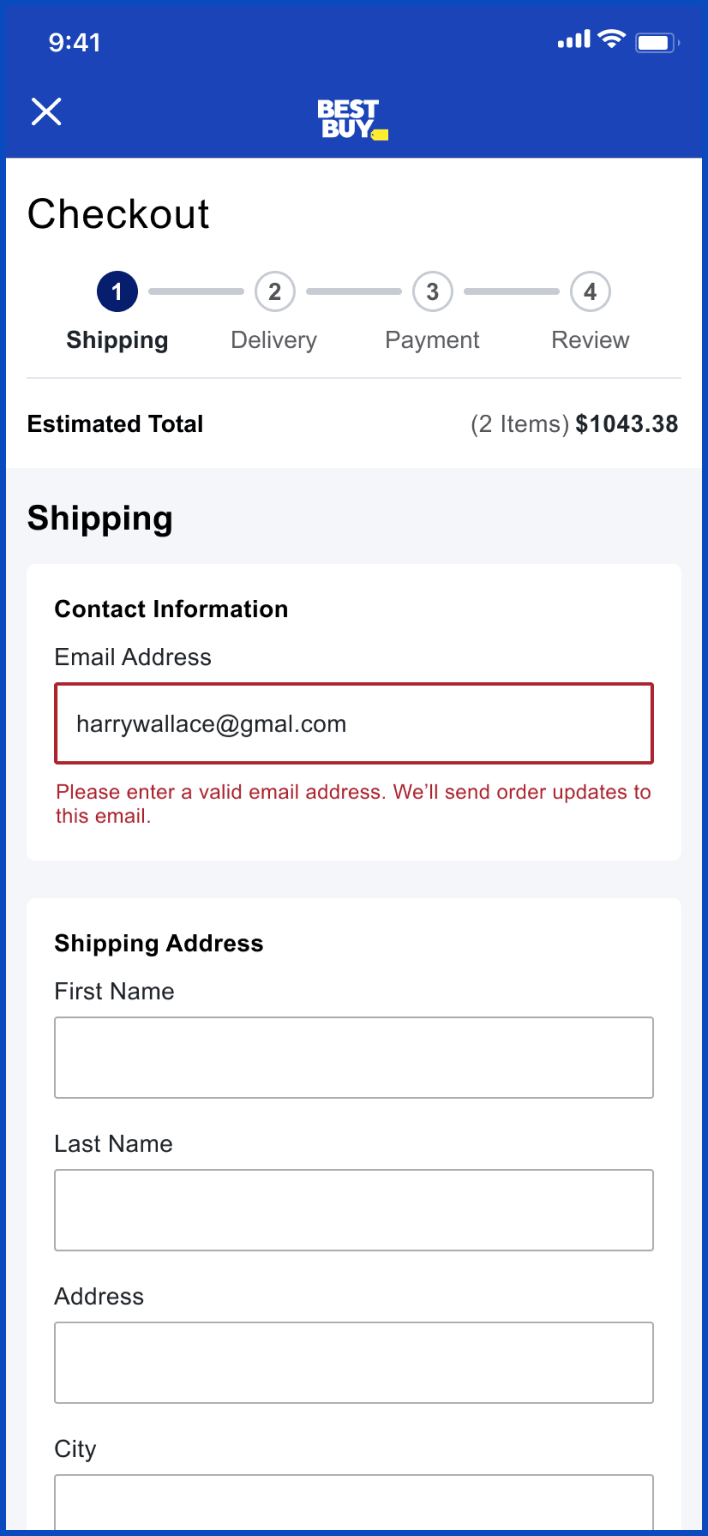This screenshot has width=708, height=1536.
Task: Tap the cellular signal bars icon
Action: point(573,41)
